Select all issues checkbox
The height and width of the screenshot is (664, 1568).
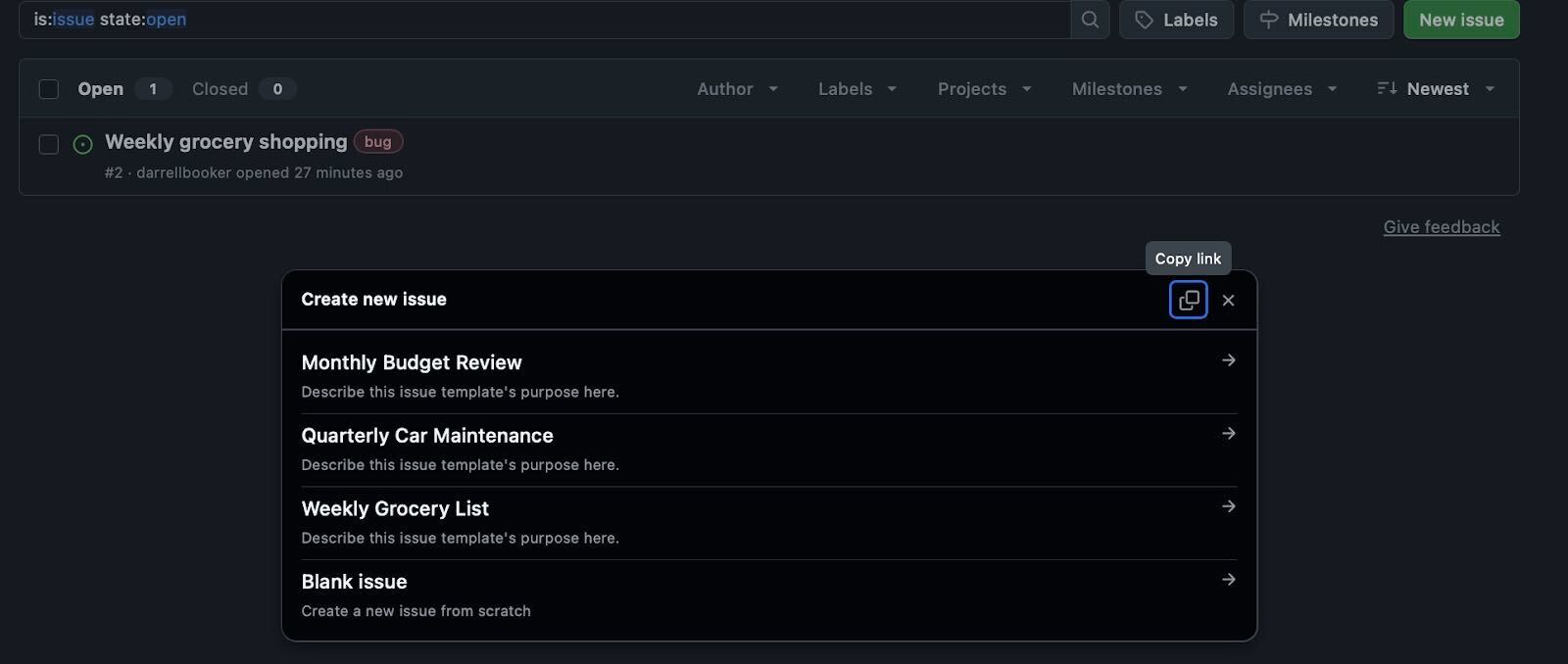pos(49,89)
